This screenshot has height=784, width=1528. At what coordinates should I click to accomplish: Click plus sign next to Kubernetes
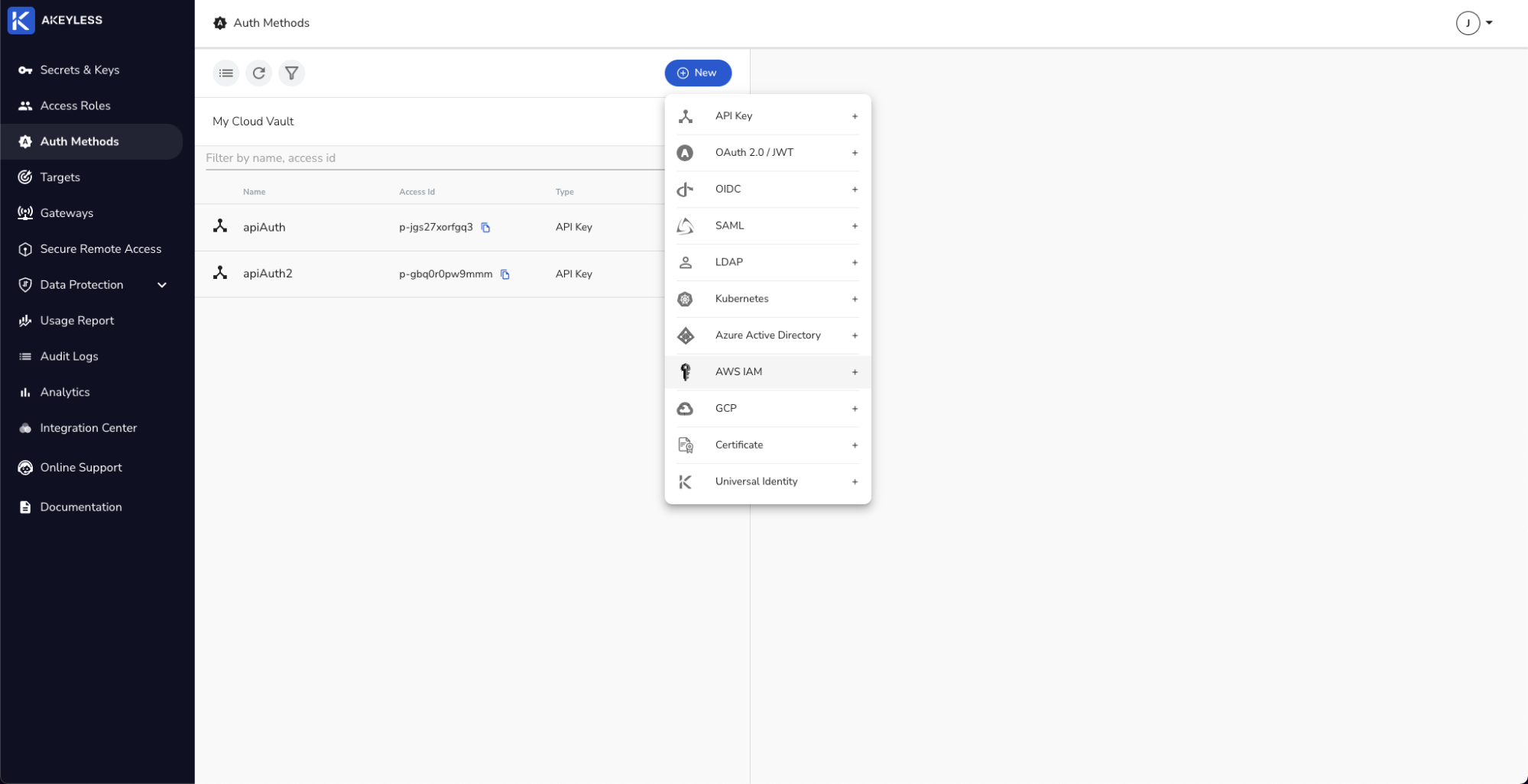855,300
